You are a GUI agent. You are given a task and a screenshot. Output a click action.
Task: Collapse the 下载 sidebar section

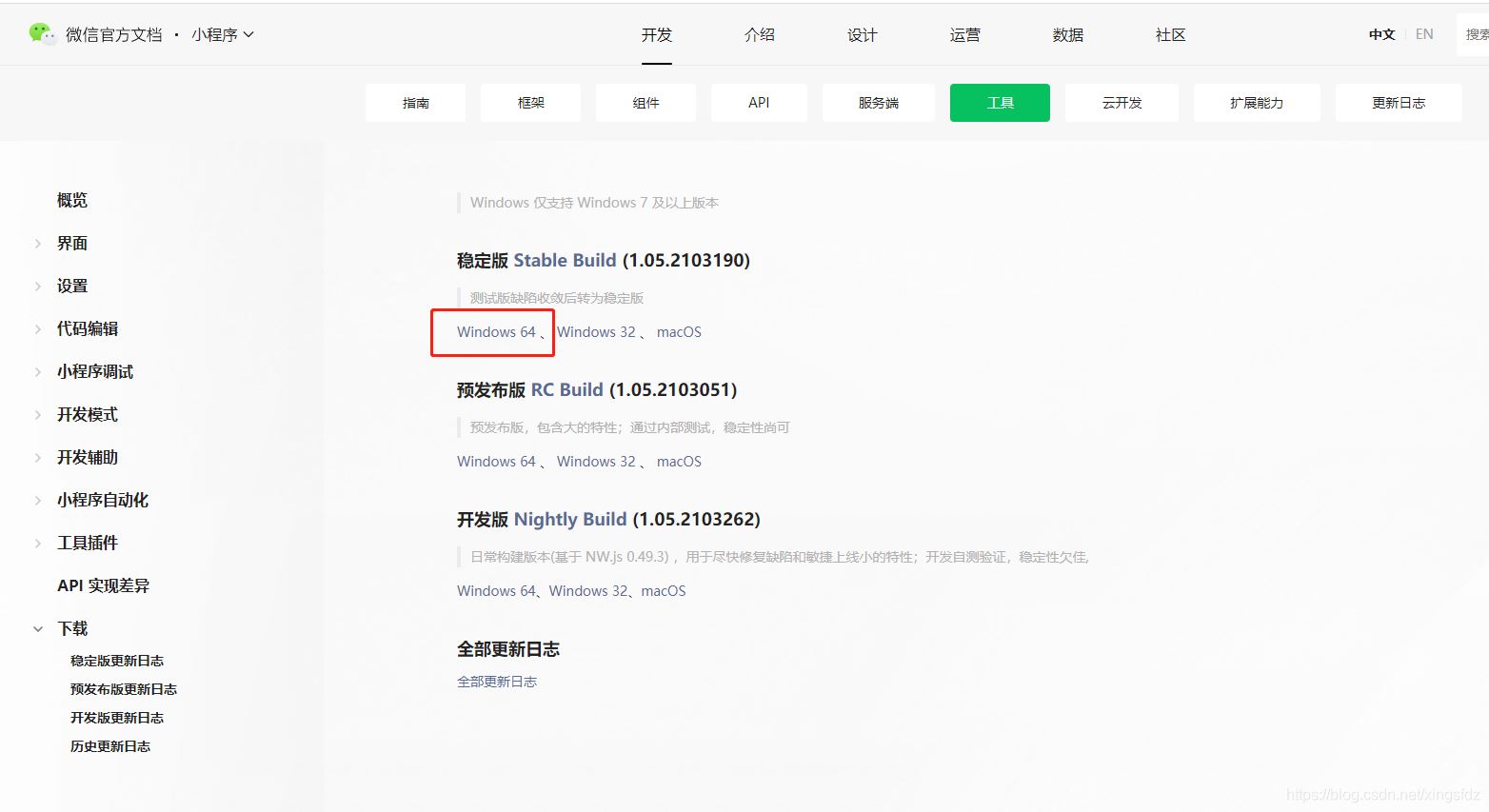tap(38, 628)
